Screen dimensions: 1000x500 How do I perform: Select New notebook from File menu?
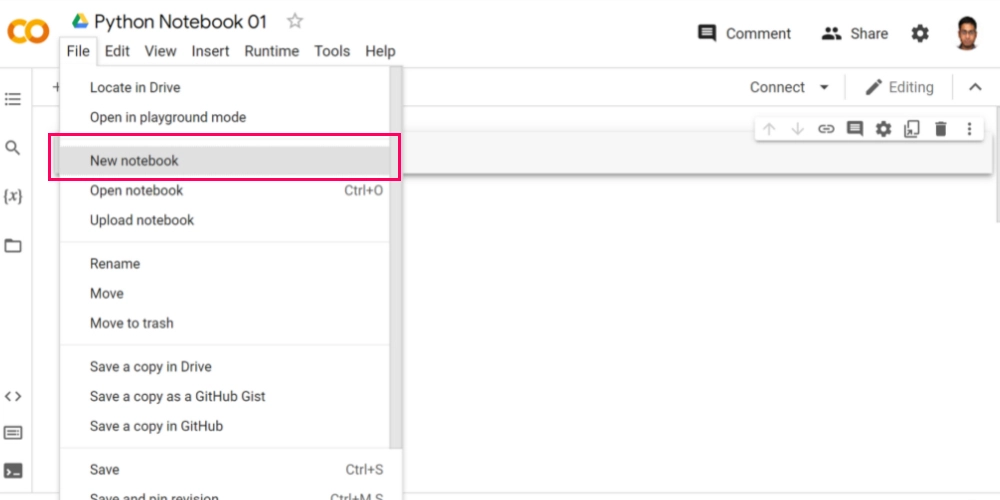coord(134,160)
